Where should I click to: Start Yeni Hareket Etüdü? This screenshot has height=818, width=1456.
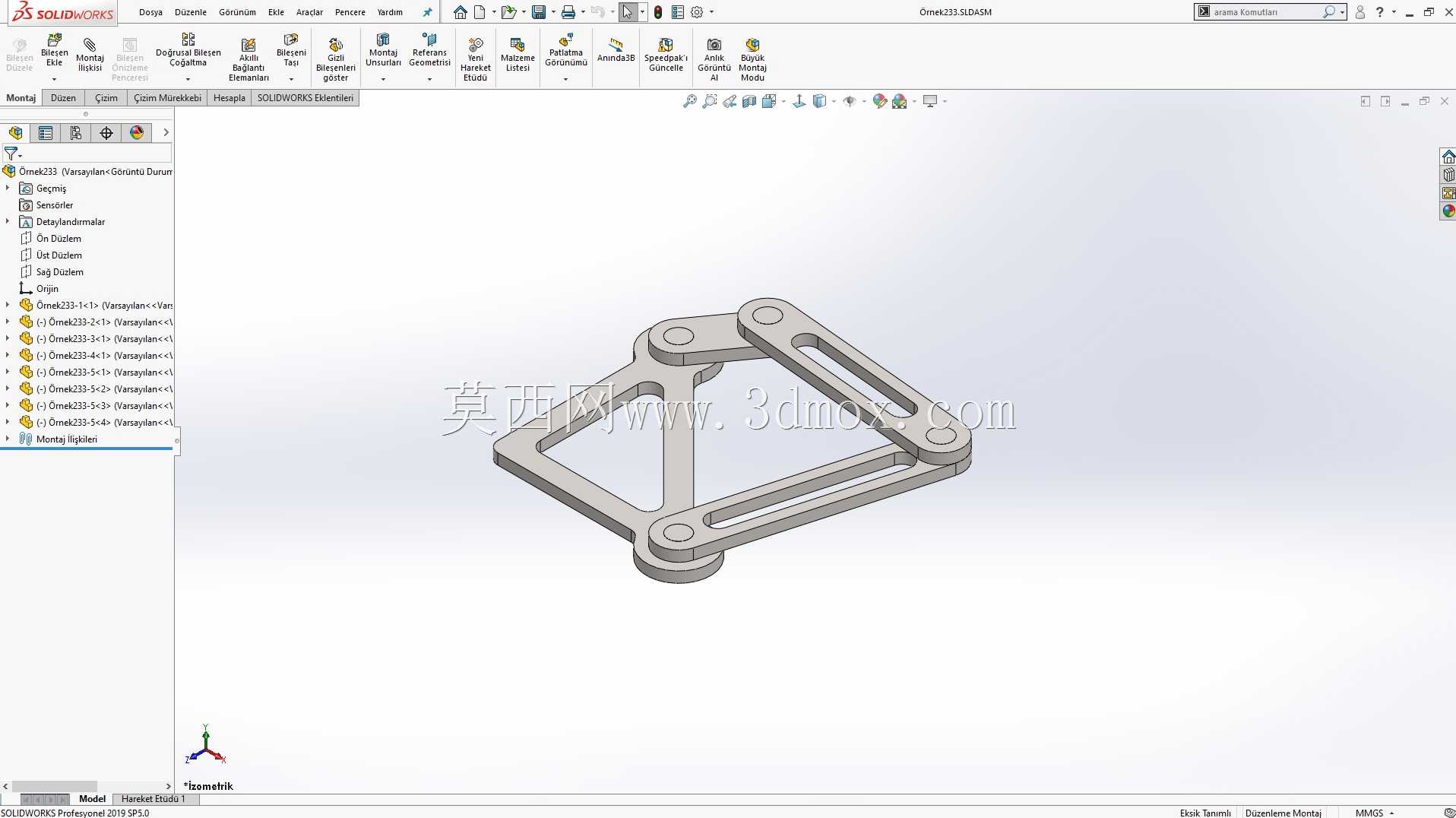tap(475, 59)
